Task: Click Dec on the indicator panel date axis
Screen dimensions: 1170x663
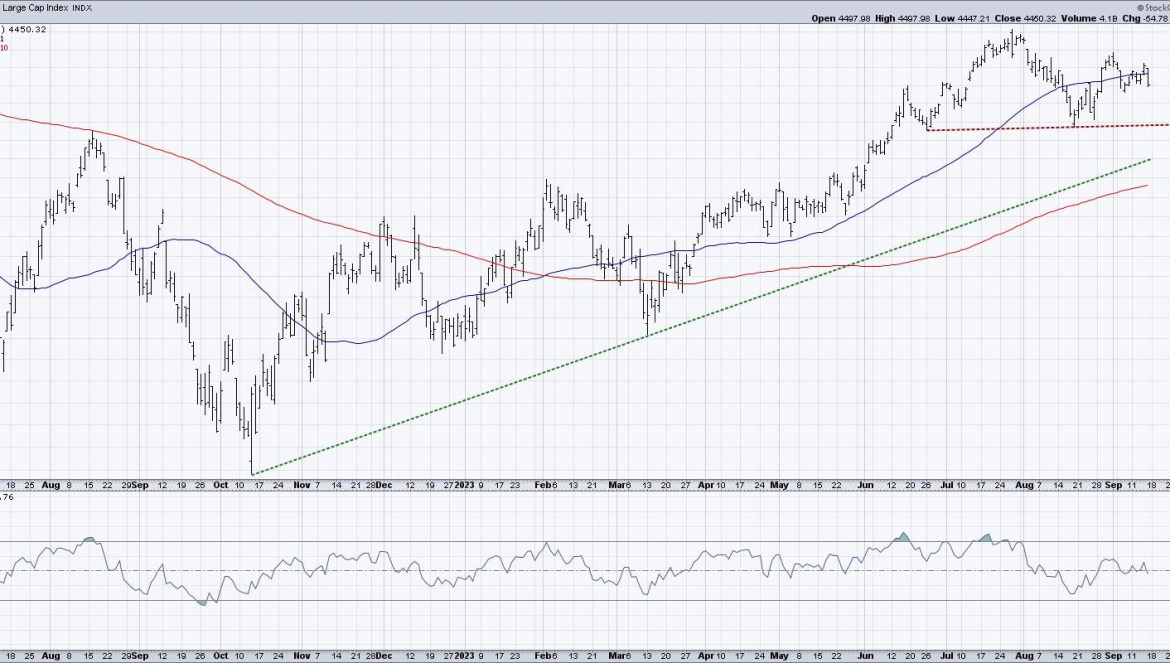Action: tap(384, 655)
